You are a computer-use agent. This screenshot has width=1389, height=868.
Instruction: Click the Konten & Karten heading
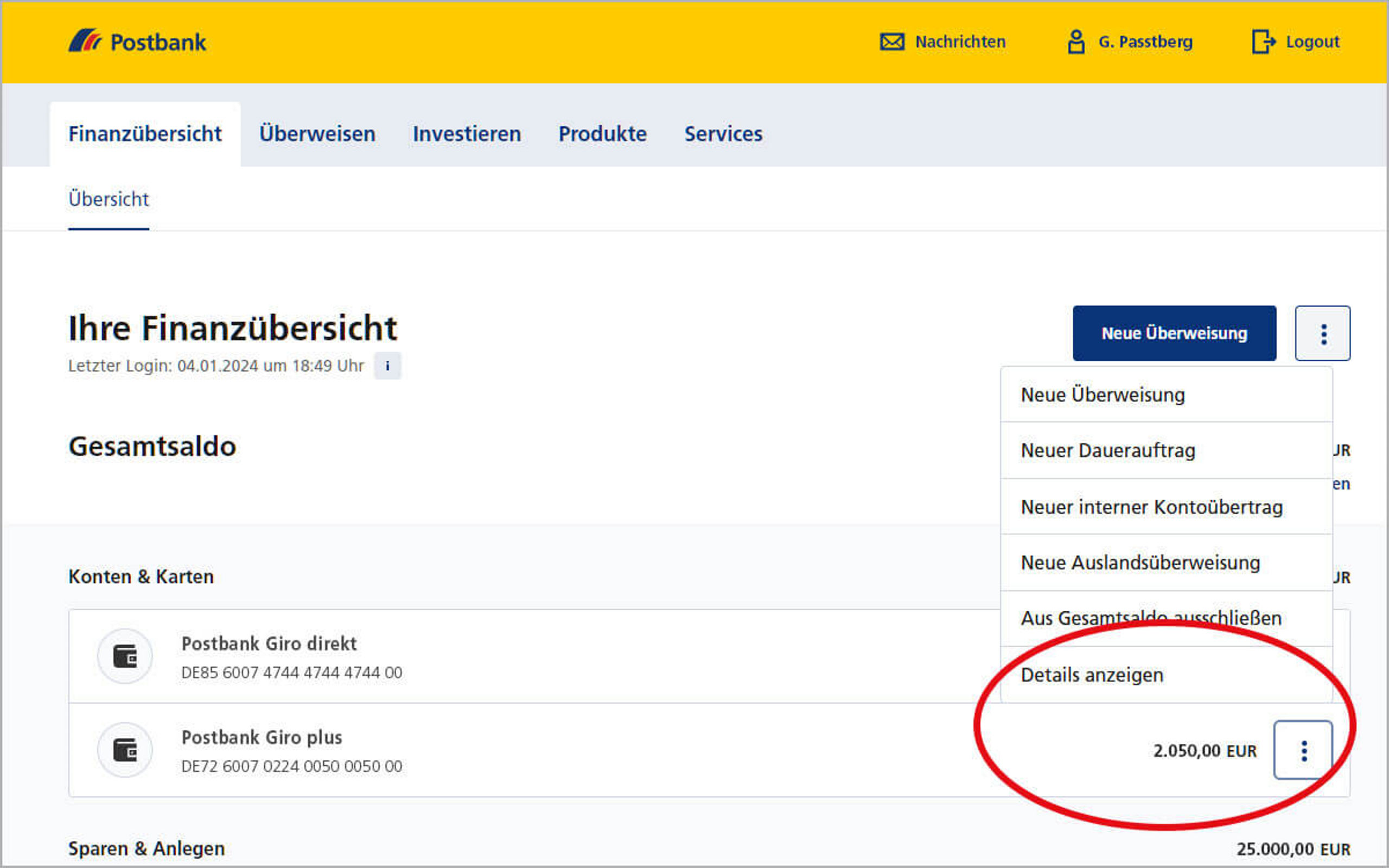click(141, 576)
